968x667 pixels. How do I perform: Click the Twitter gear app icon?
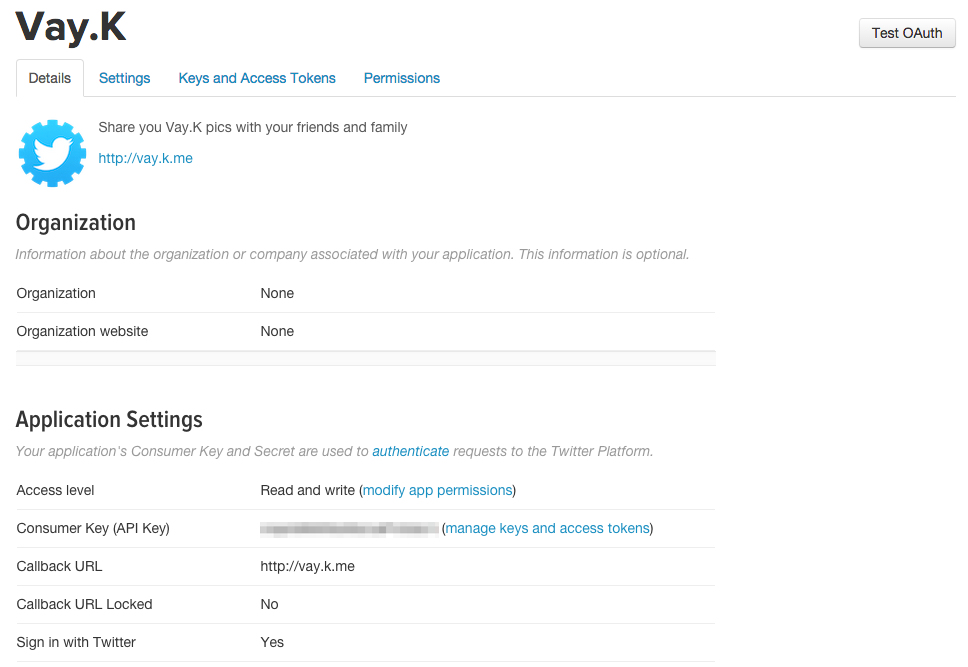click(52, 153)
